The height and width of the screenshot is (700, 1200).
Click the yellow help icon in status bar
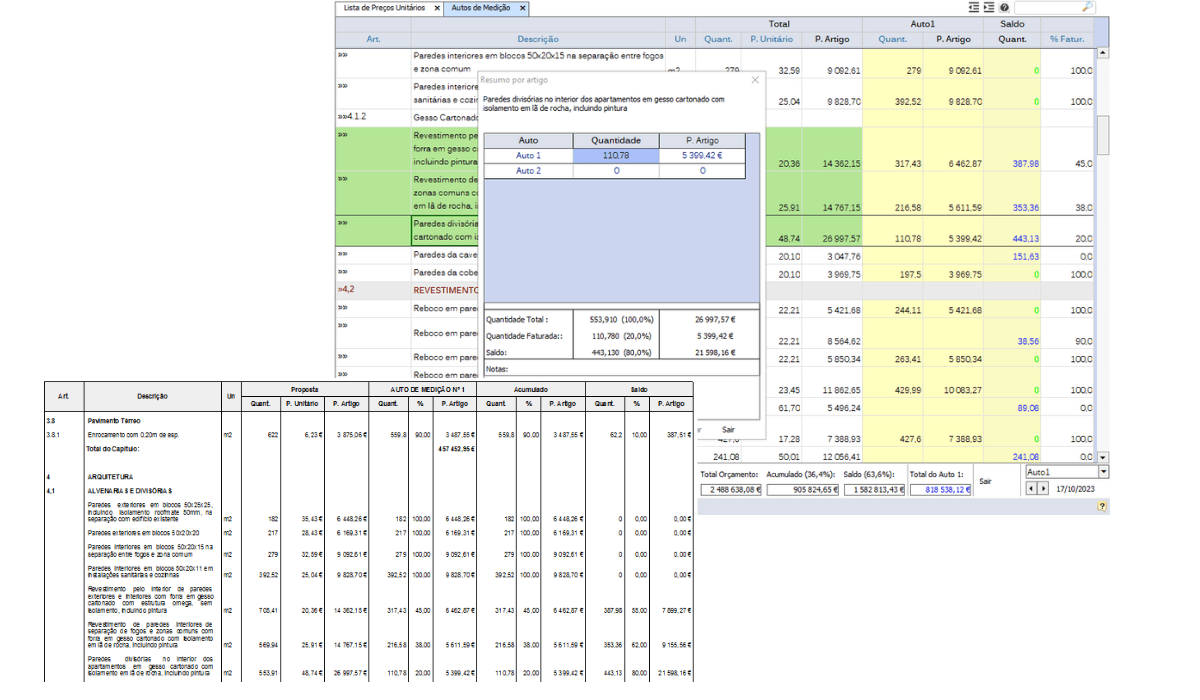[1102, 507]
